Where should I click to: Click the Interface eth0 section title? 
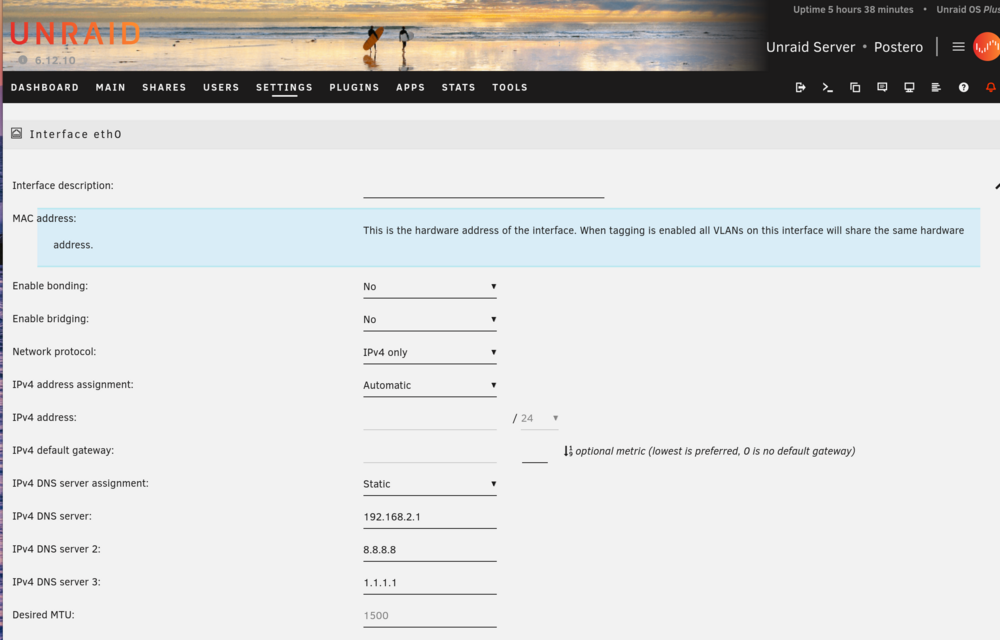(75, 134)
